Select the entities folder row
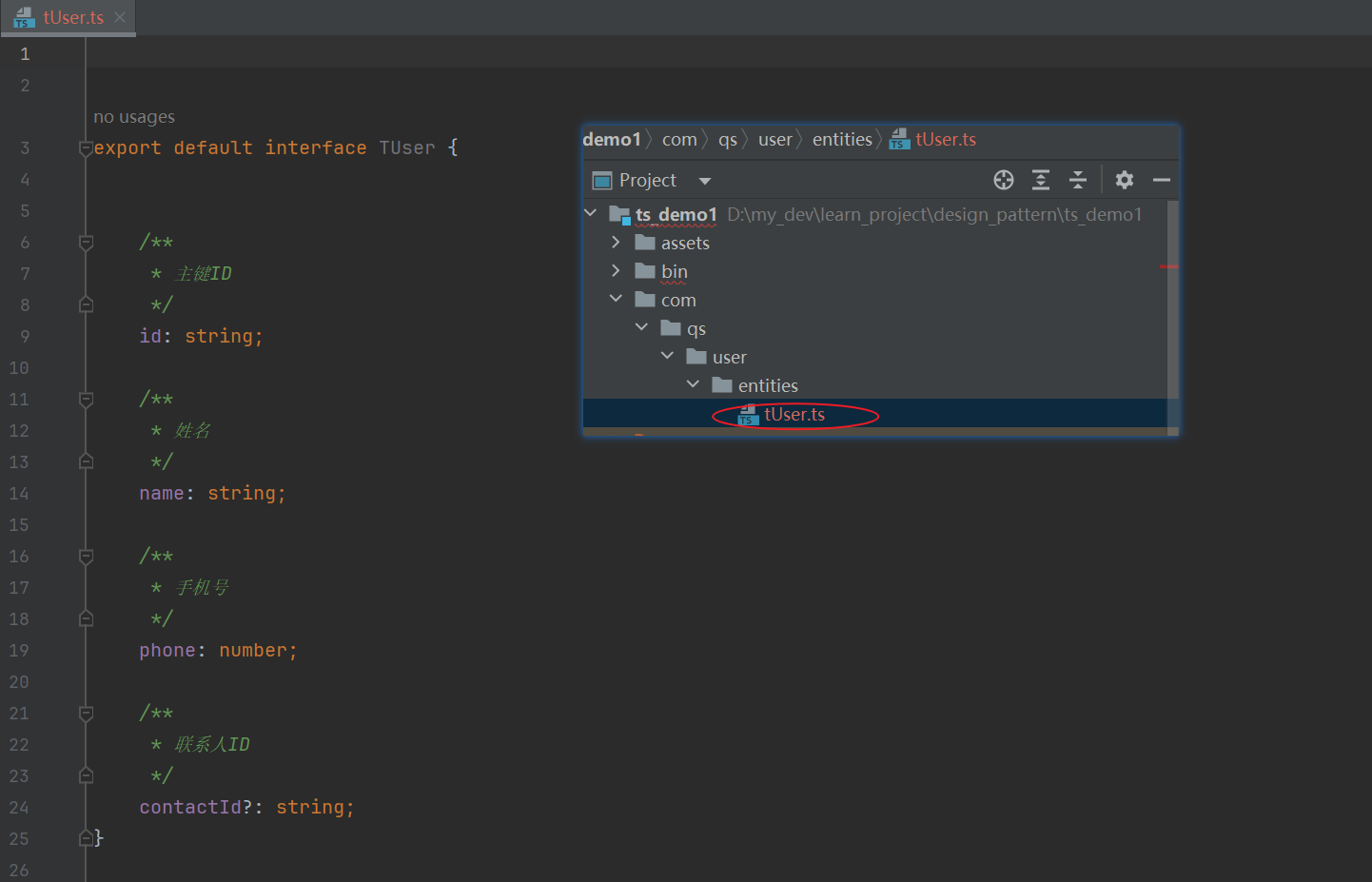 875,385
